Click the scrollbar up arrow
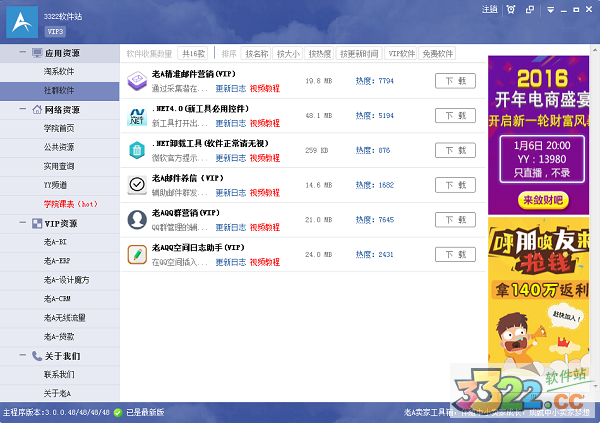This screenshot has height=423, width=600. pyautogui.click(x=595, y=50)
